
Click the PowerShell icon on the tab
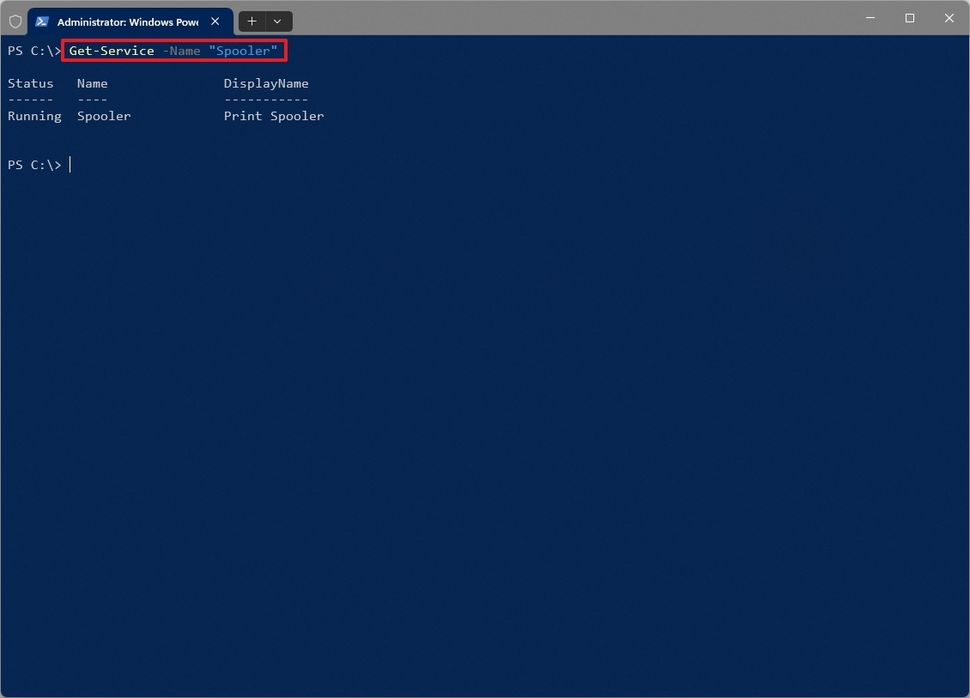pyautogui.click(x=42, y=22)
